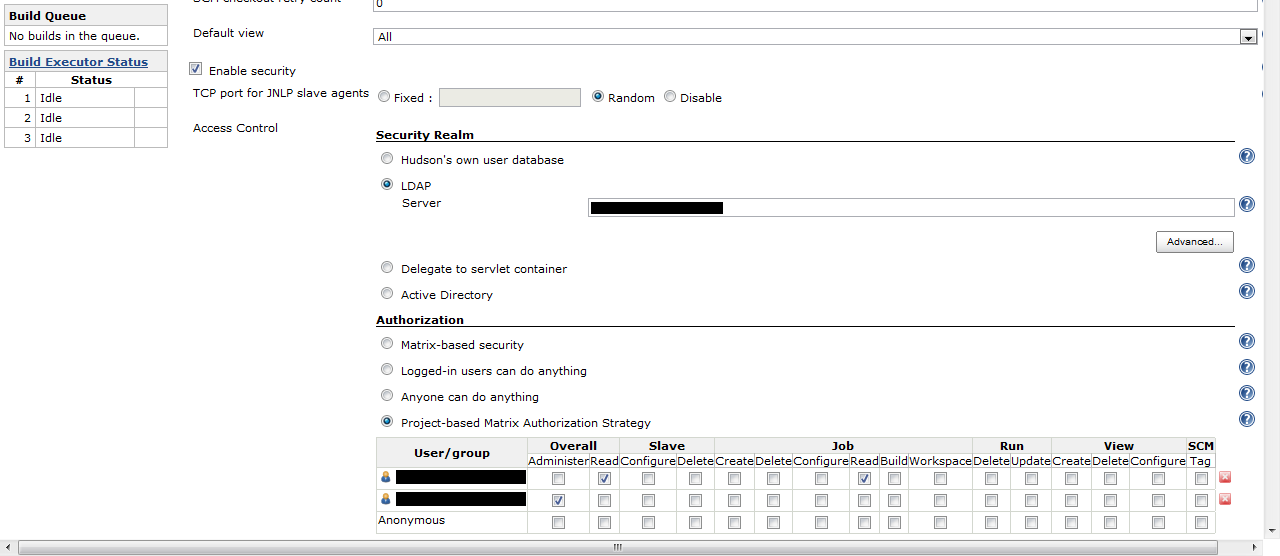Open help icon for LDAP Server field
Image resolution: width=1280 pixels, height=556 pixels.
1247,205
